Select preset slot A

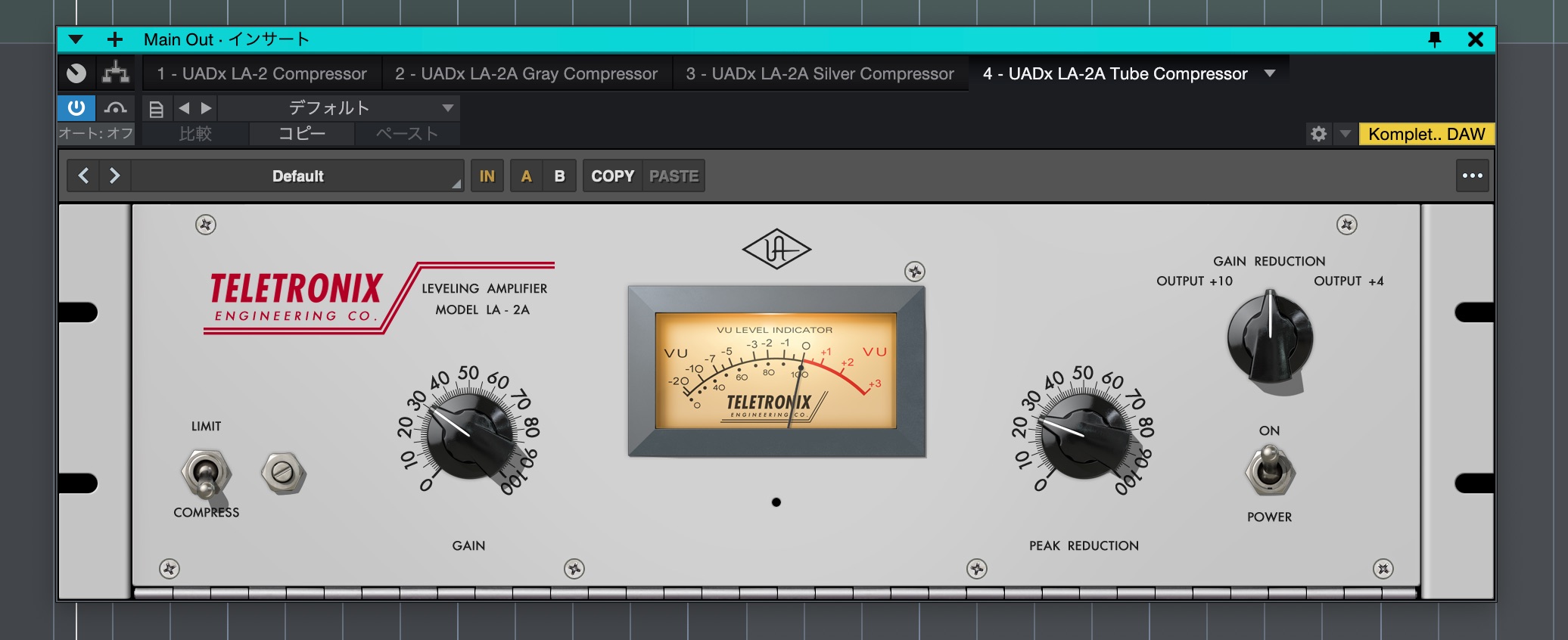(526, 176)
